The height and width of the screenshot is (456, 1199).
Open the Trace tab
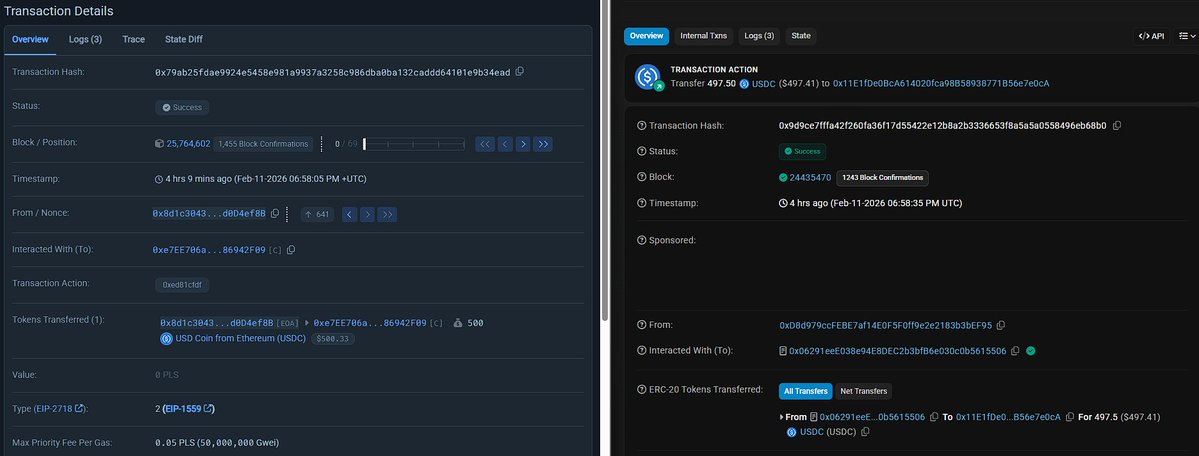click(x=134, y=39)
